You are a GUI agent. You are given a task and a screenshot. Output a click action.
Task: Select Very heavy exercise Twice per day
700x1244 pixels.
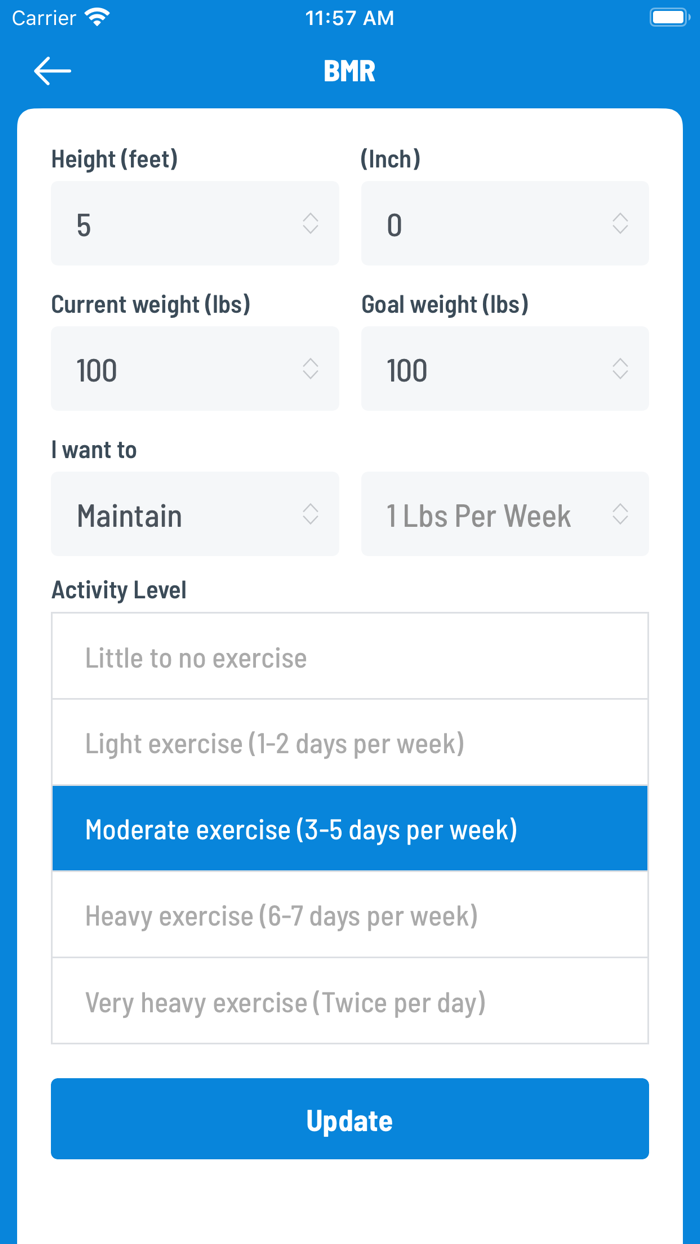350,1001
